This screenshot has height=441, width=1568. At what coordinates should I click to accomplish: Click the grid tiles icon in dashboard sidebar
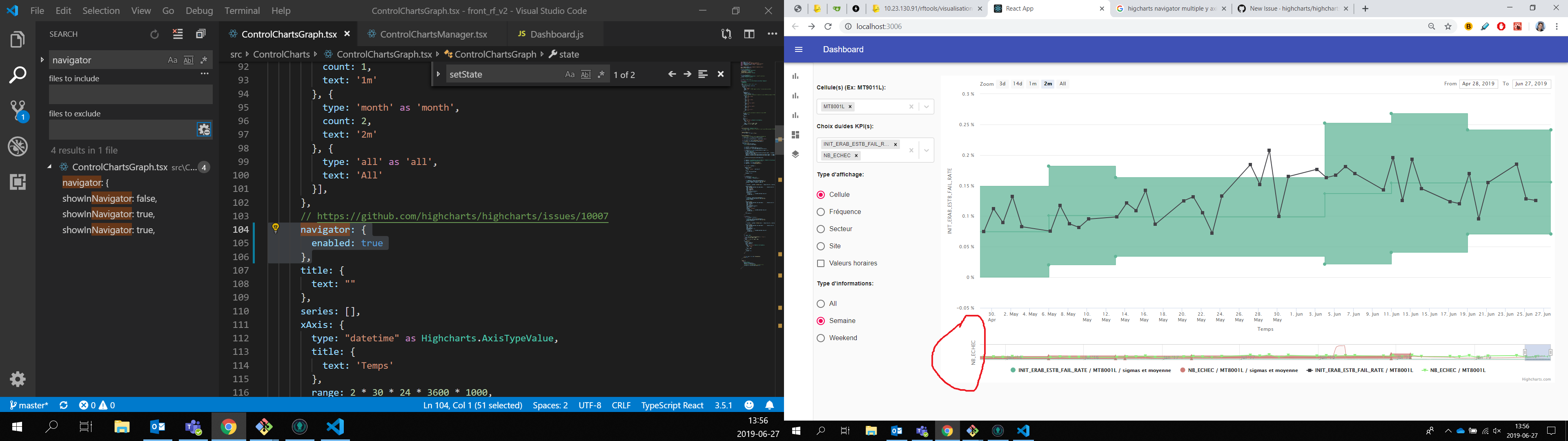point(795,134)
